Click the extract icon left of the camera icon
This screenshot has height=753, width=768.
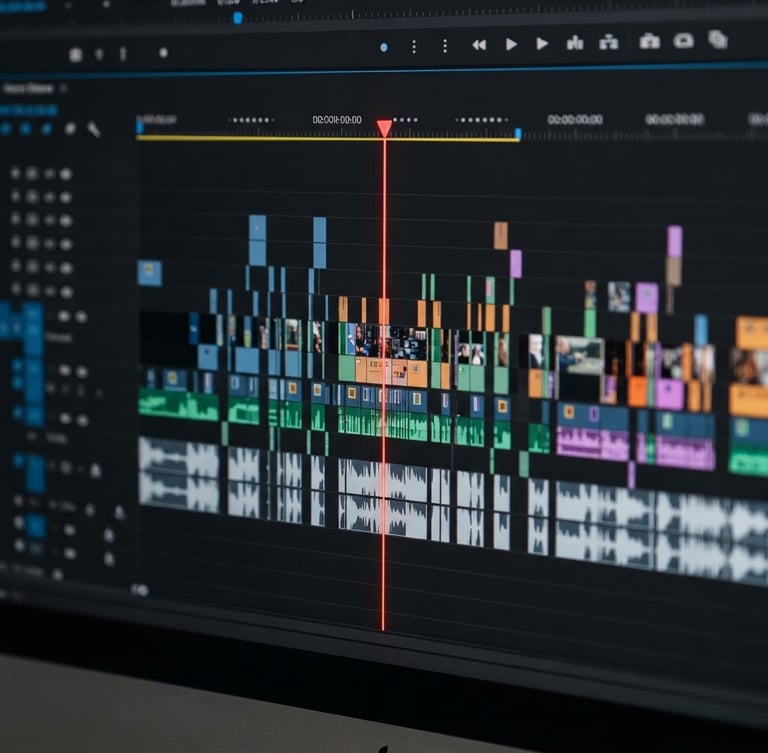[608, 42]
